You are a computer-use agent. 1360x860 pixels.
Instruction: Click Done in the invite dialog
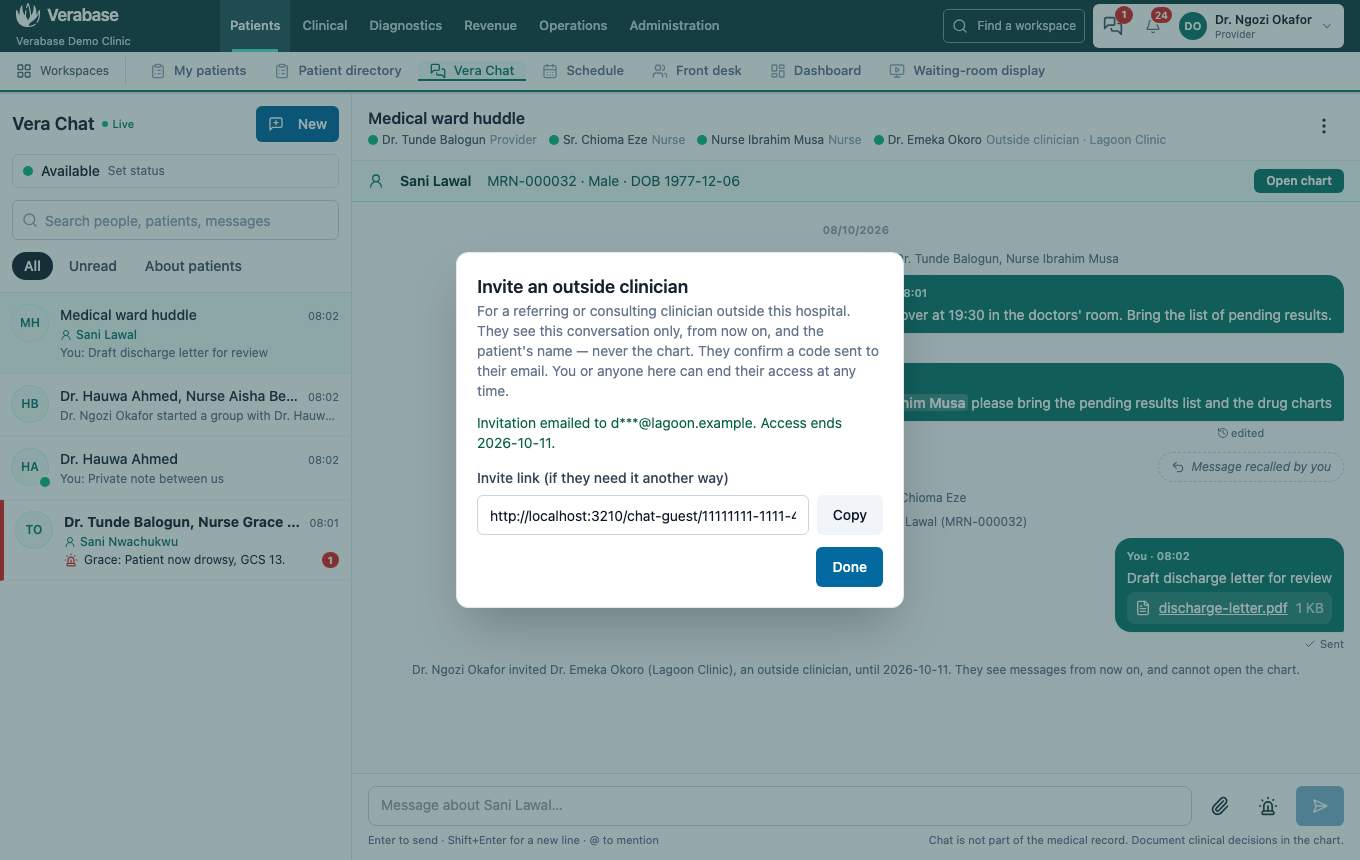849,567
